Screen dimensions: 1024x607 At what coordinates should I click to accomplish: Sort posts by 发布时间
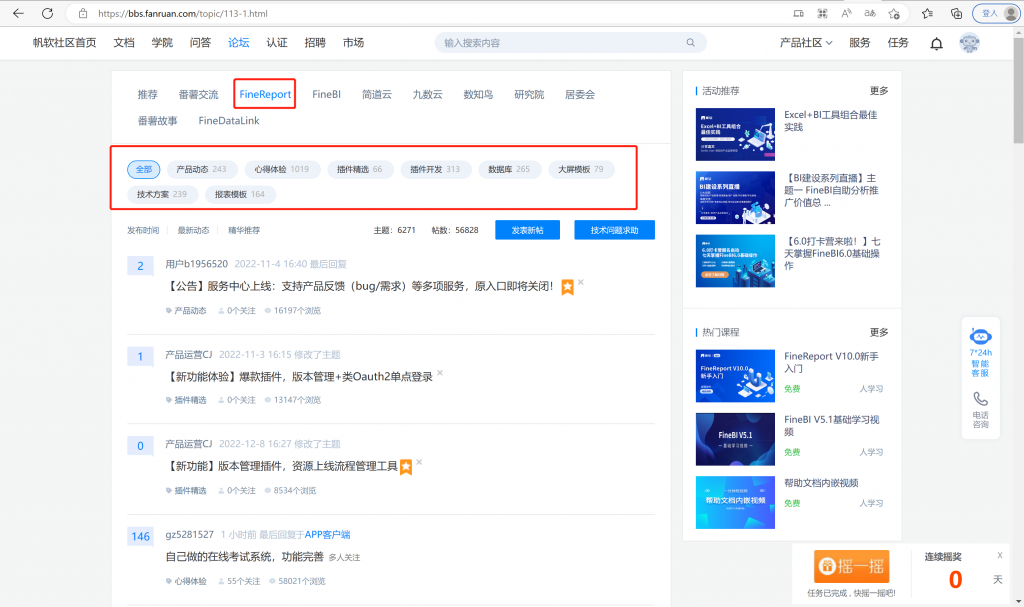[143, 230]
